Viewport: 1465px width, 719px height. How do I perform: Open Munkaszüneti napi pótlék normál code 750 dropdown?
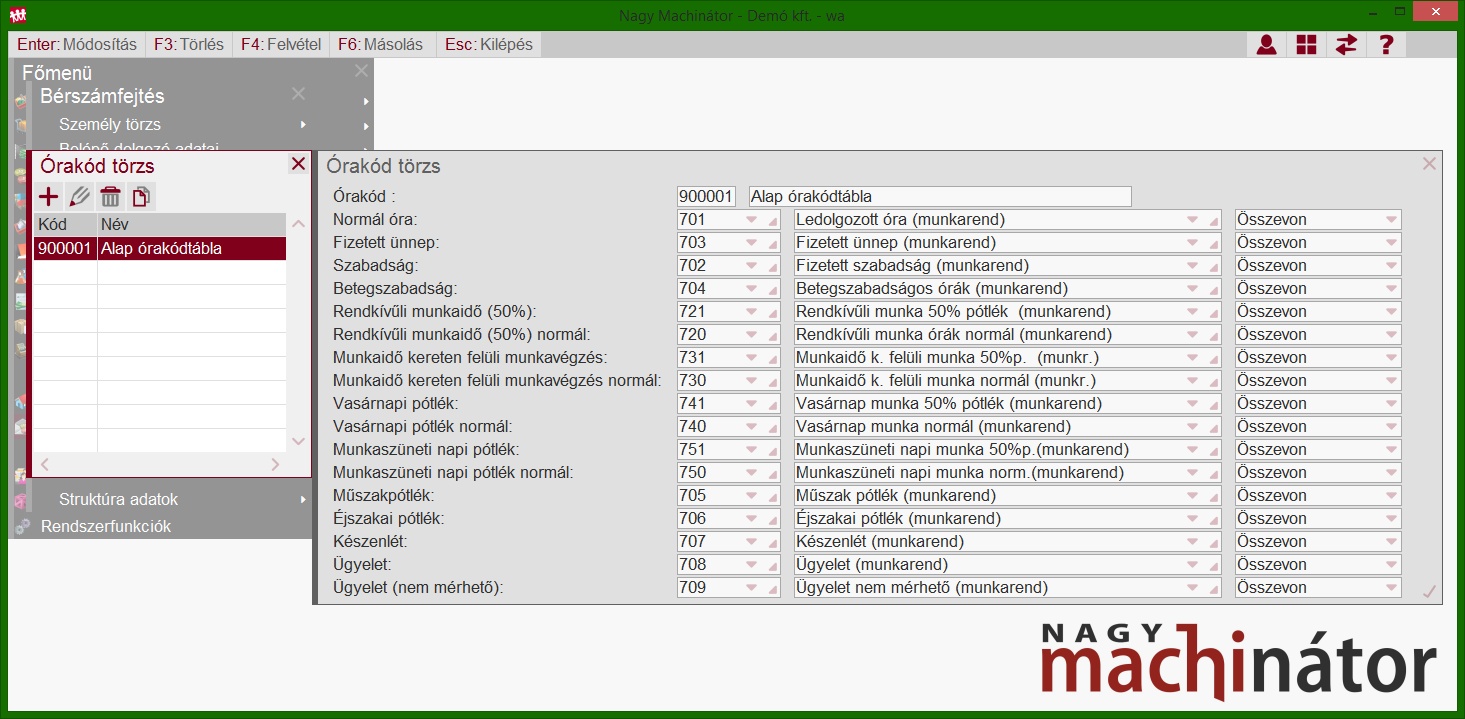[751, 472]
